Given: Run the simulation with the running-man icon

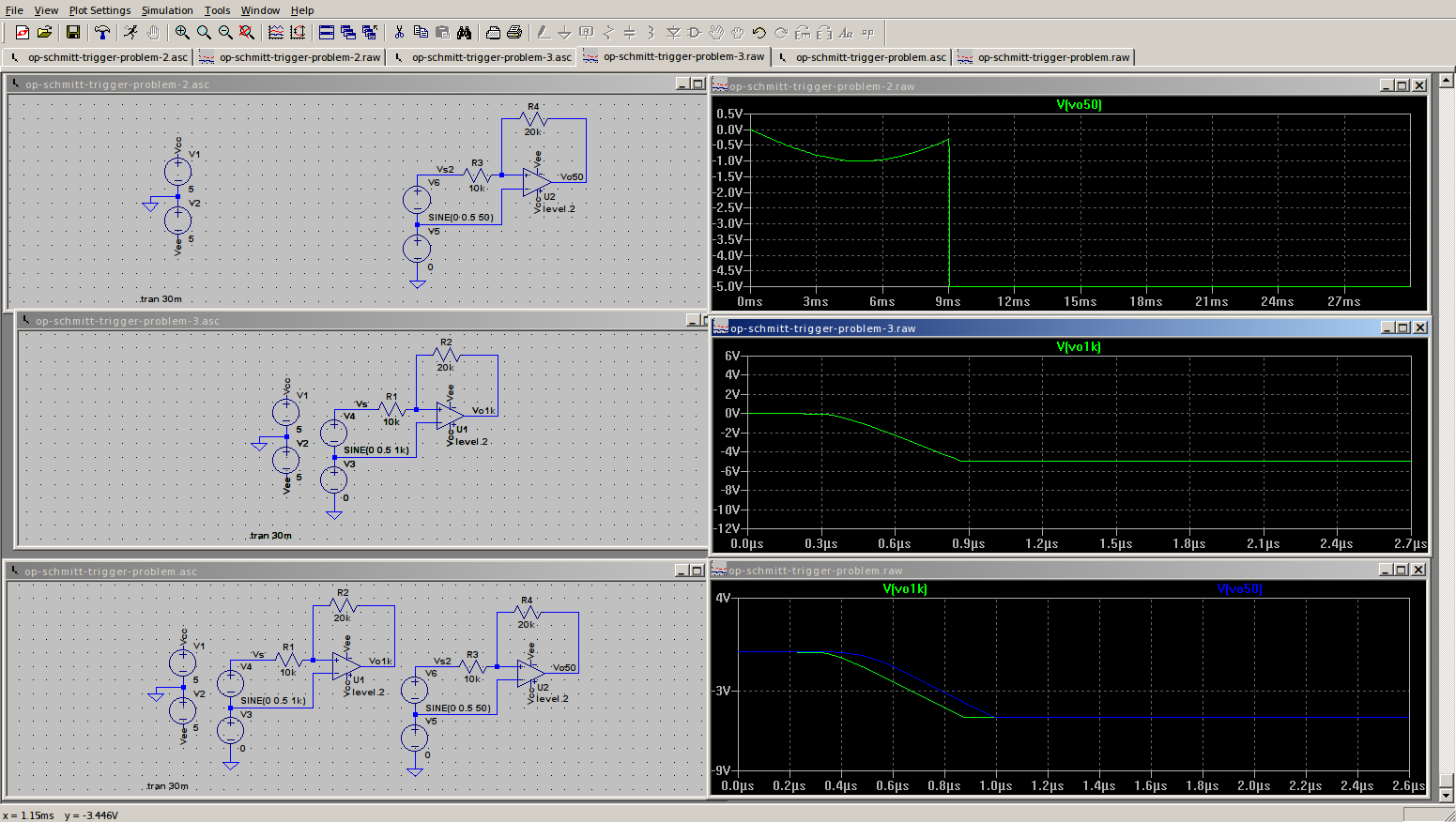Looking at the screenshot, I should coord(131,33).
